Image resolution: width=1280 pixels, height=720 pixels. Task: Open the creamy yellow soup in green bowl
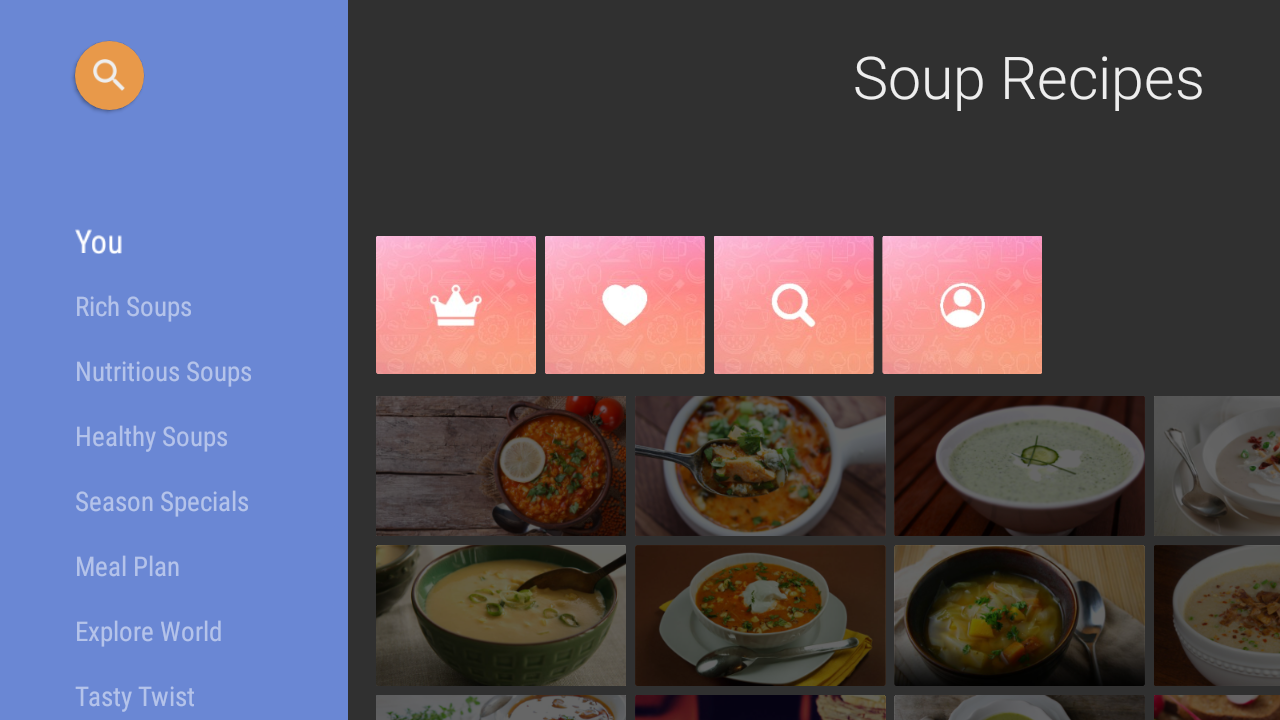coord(501,615)
